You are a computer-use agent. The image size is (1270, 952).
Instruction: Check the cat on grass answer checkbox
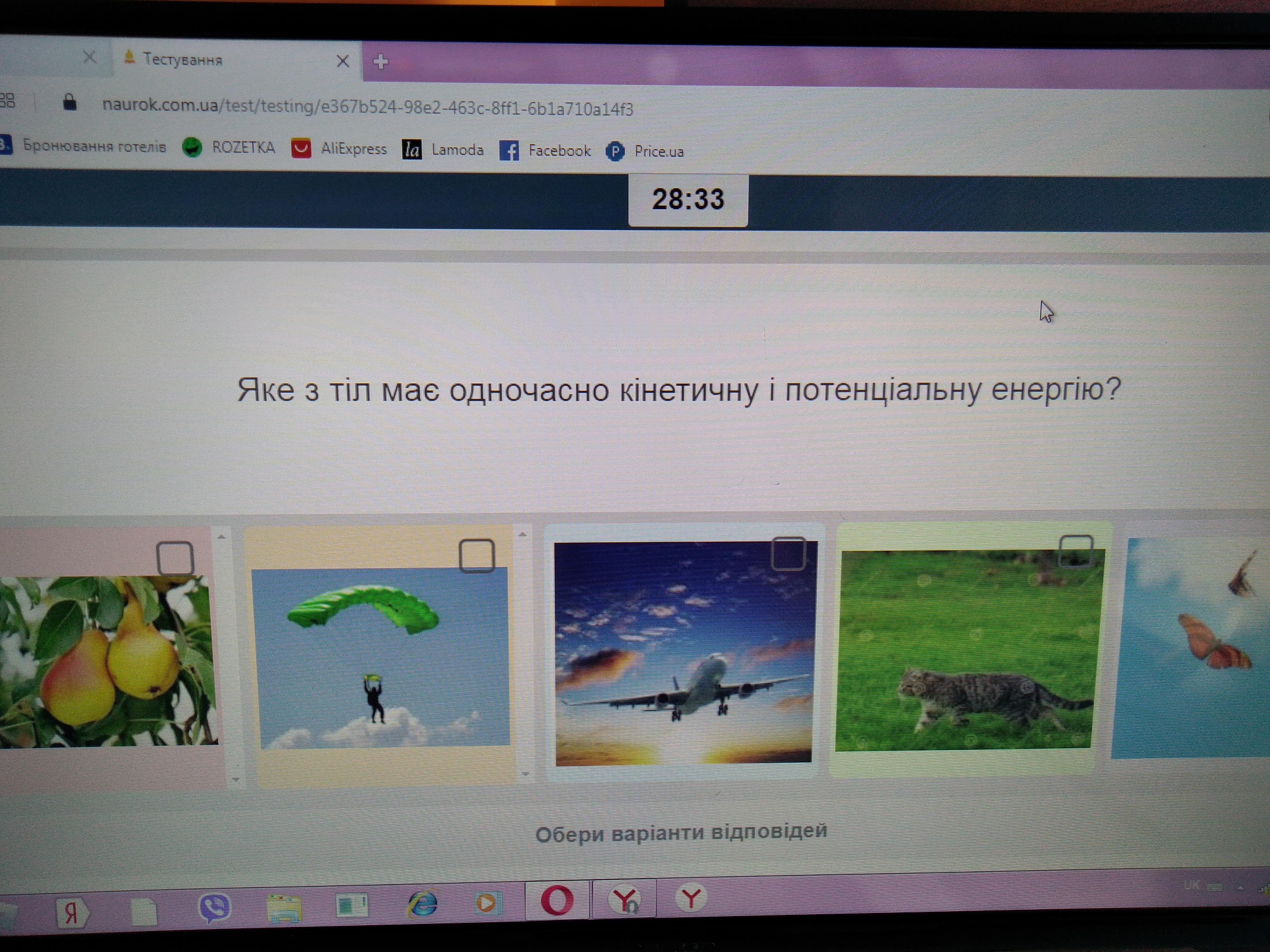point(1076,551)
